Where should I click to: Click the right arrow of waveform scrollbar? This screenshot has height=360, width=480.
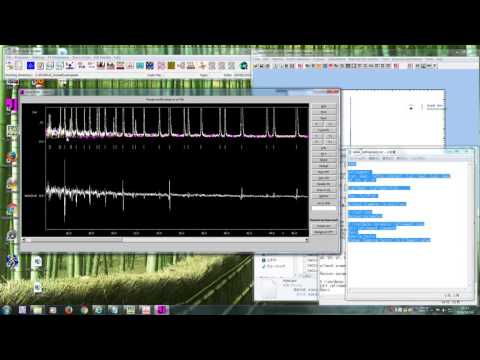tap(306, 240)
